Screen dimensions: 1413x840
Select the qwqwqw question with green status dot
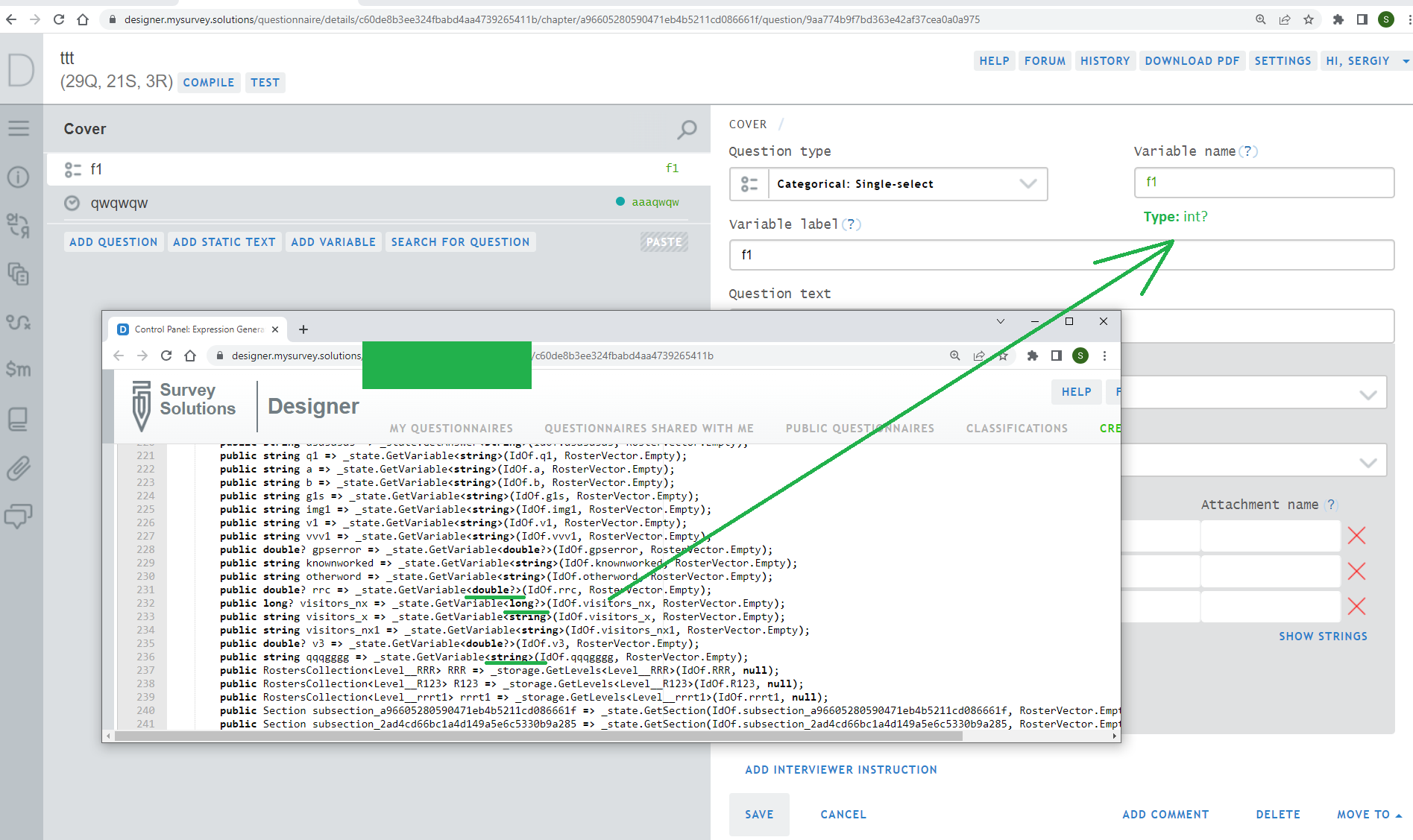119,202
